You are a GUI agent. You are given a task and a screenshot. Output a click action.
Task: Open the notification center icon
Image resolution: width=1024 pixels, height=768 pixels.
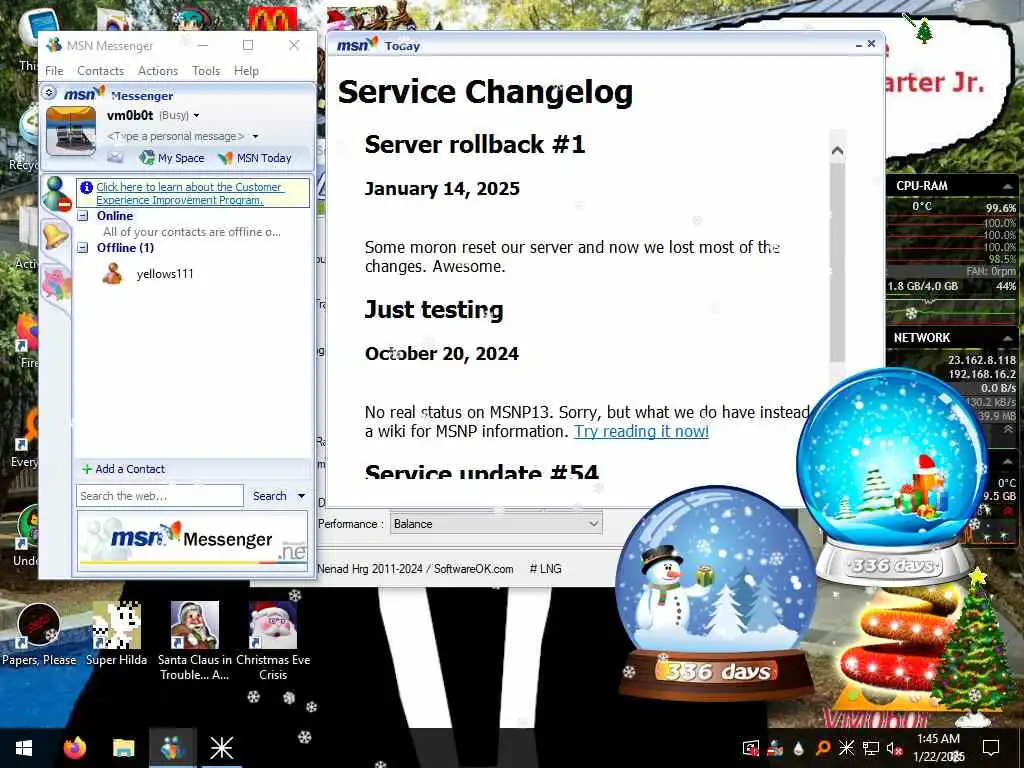[991, 748]
